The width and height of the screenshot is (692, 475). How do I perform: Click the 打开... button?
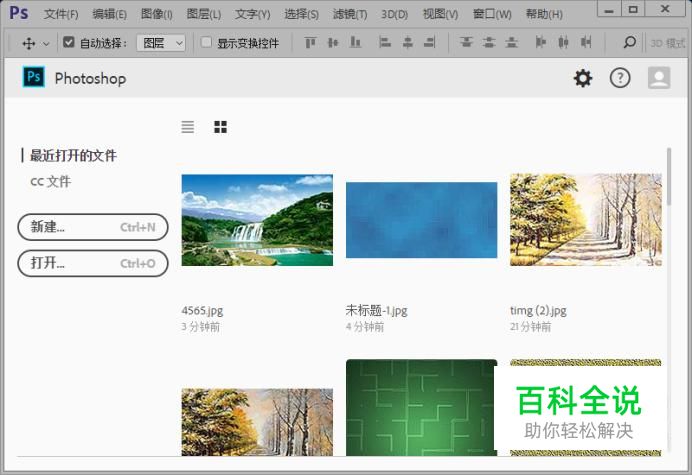pos(93,263)
